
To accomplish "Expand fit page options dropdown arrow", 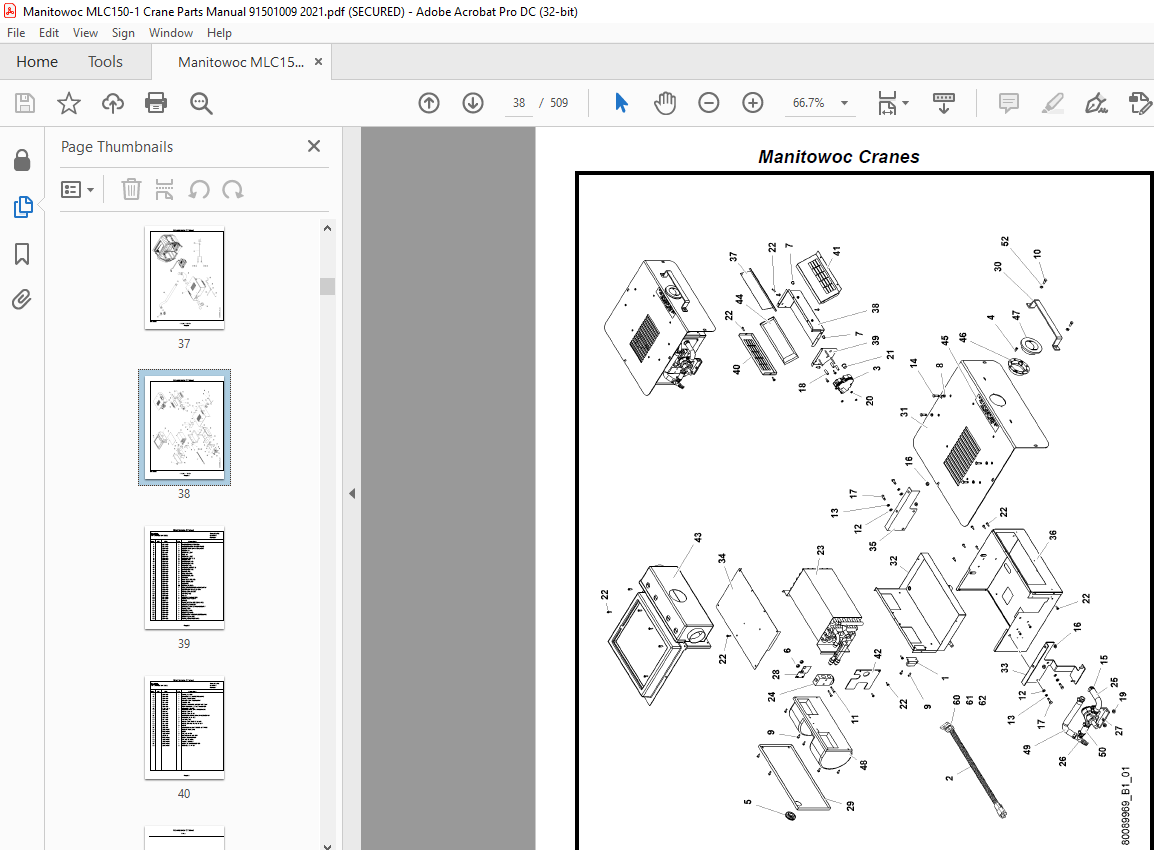I will coord(905,103).
